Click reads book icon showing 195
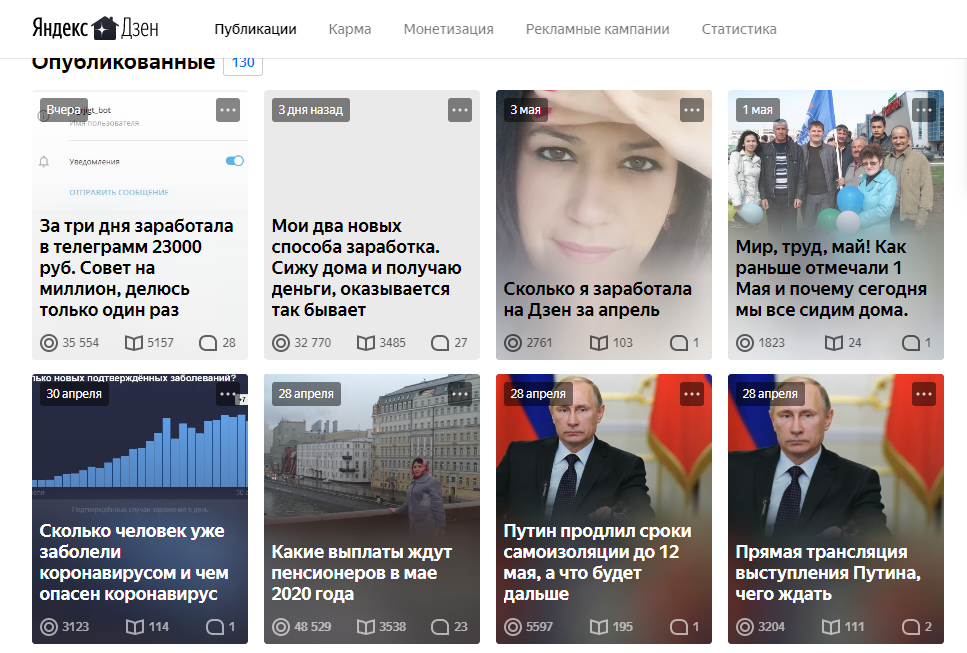Screen dimensions: 967x653 [599, 627]
